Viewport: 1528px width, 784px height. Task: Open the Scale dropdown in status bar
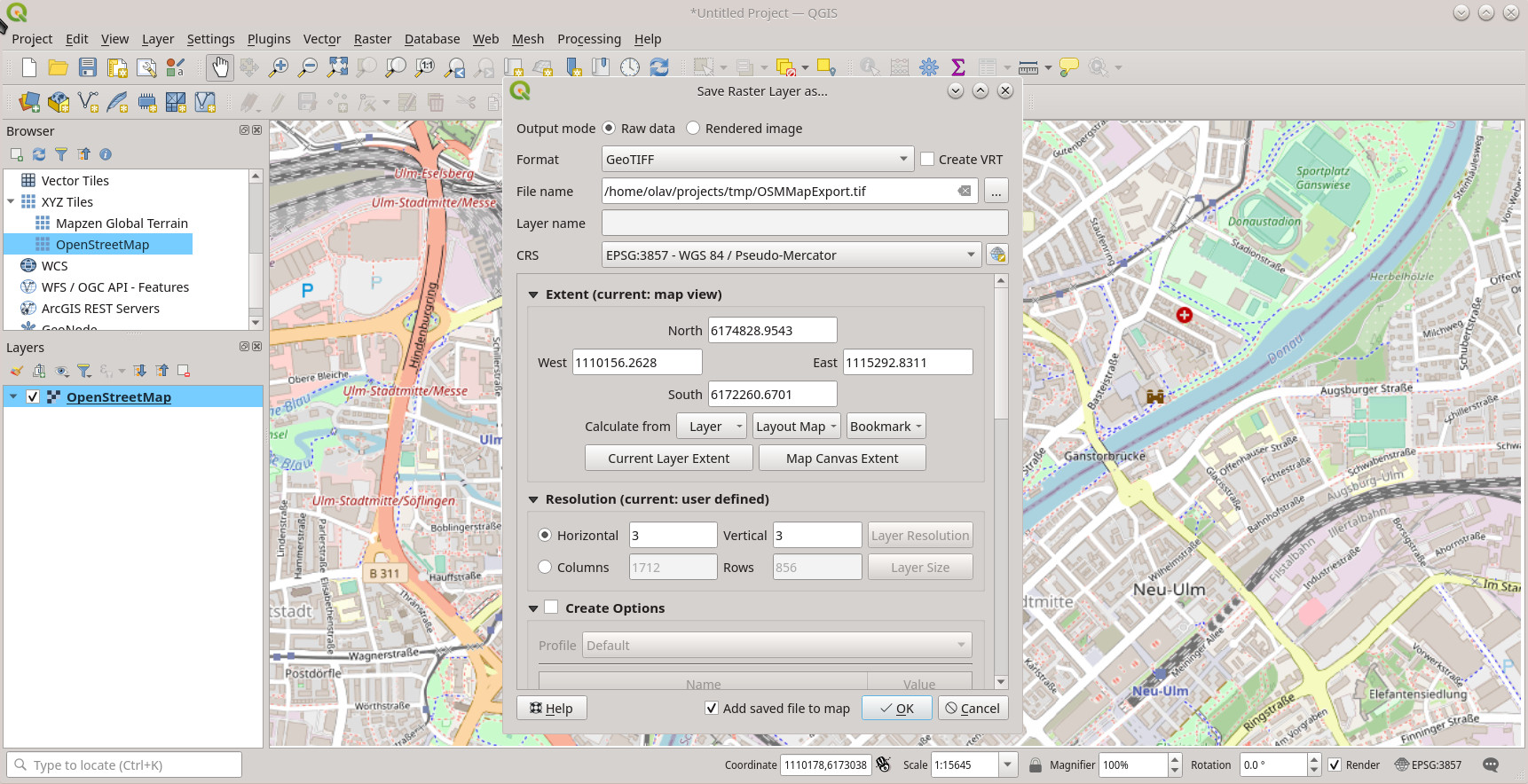coord(1007,764)
